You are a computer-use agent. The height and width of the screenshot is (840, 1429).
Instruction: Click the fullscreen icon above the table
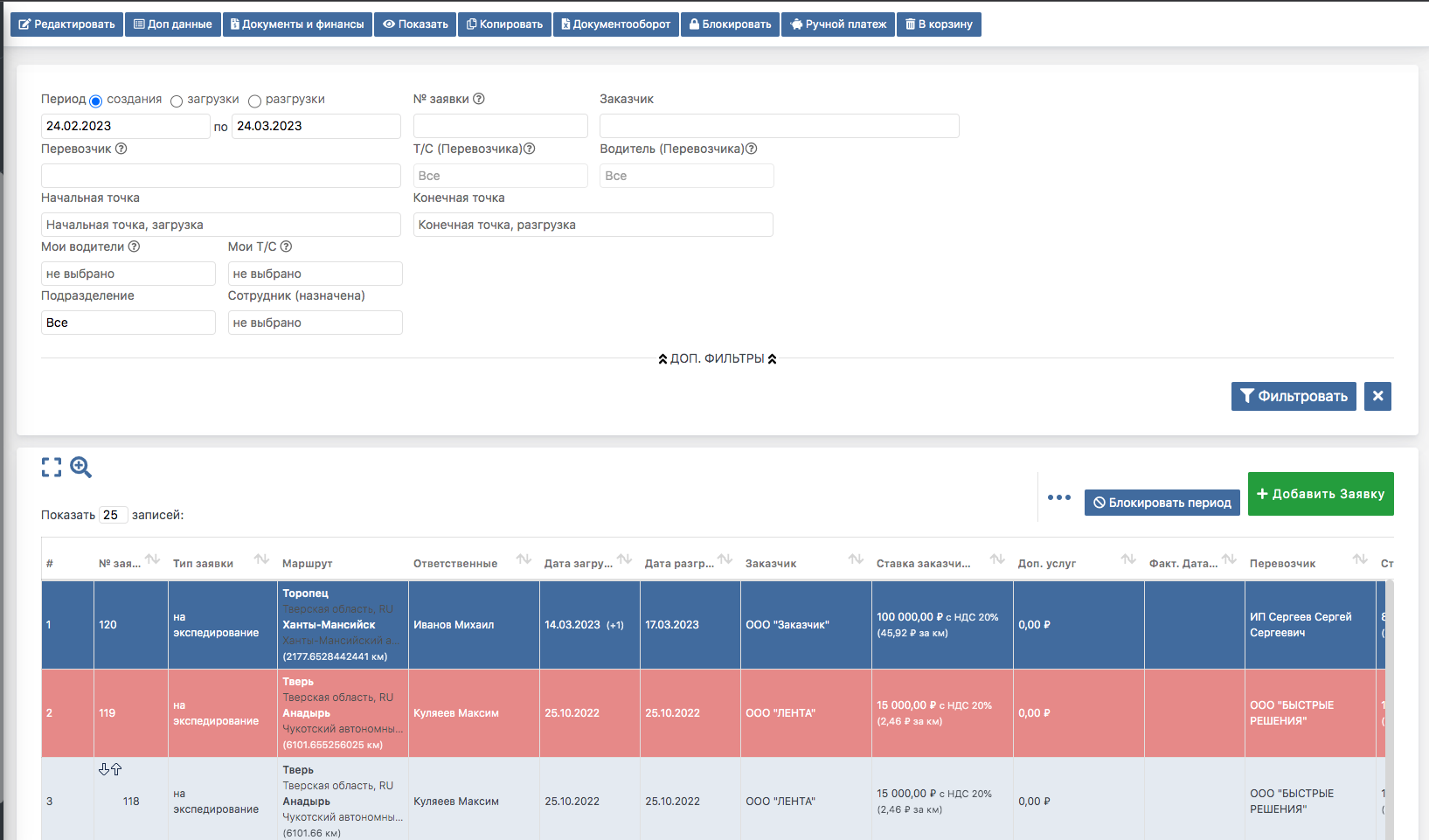(52, 468)
